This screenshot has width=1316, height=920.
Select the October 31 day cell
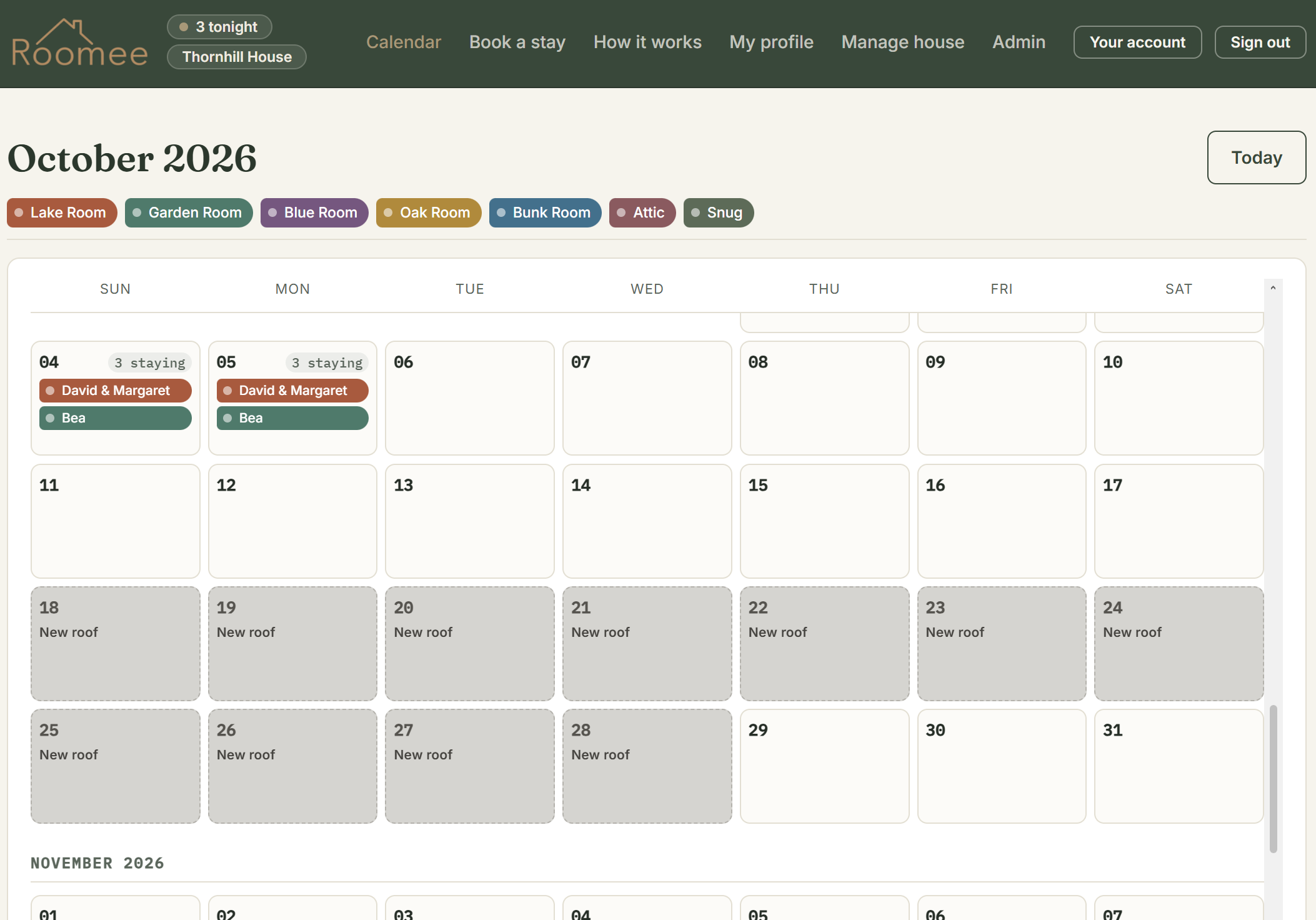(1179, 766)
